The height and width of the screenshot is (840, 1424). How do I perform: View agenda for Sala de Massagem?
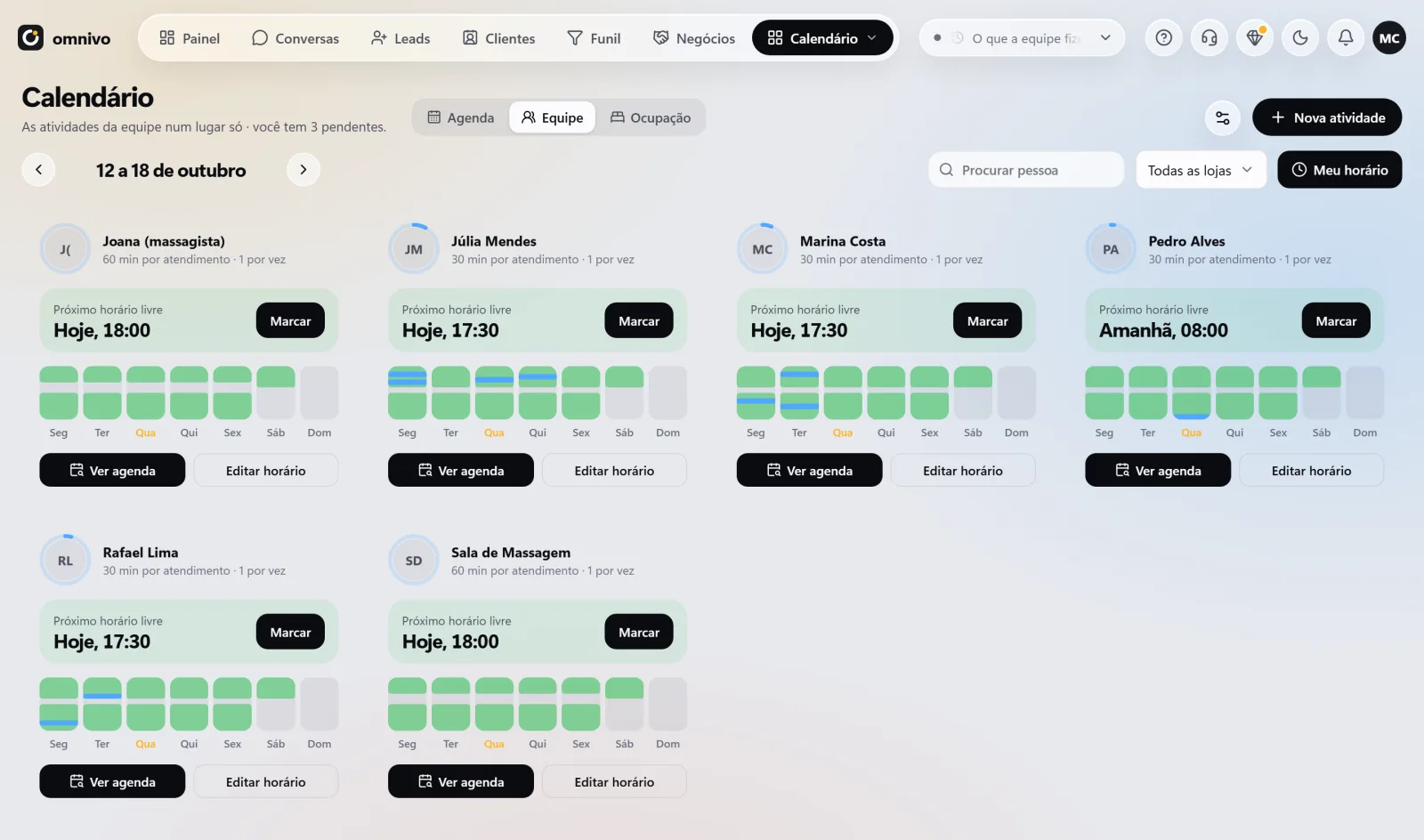[461, 781]
